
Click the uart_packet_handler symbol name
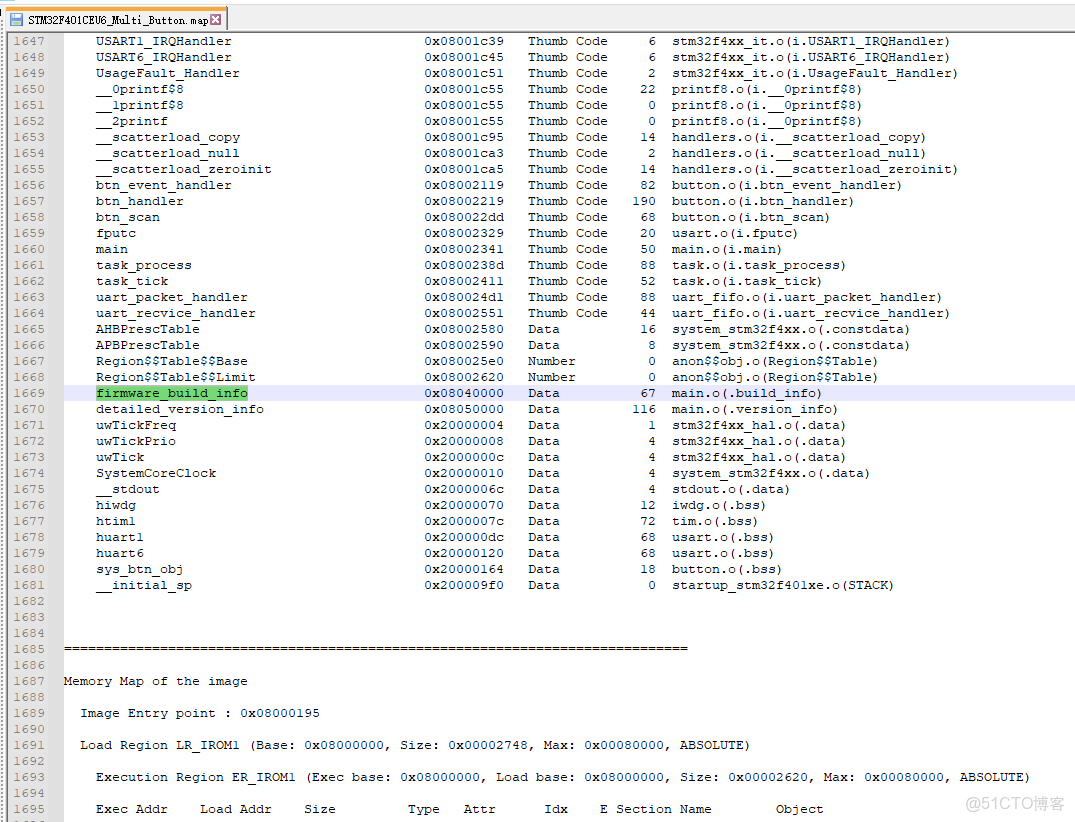(x=171, y=298)
